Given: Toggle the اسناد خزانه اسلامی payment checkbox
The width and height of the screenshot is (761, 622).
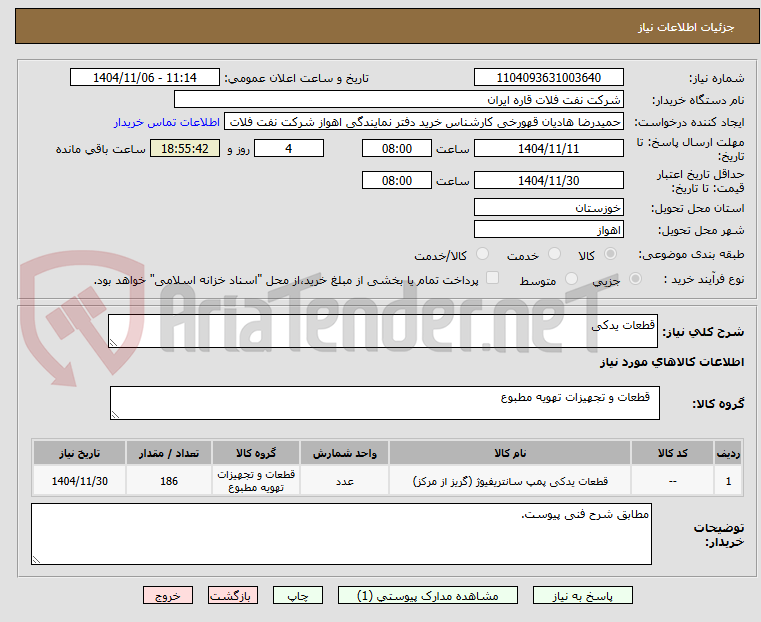Looking at the screenshot, I should (493, 278).
